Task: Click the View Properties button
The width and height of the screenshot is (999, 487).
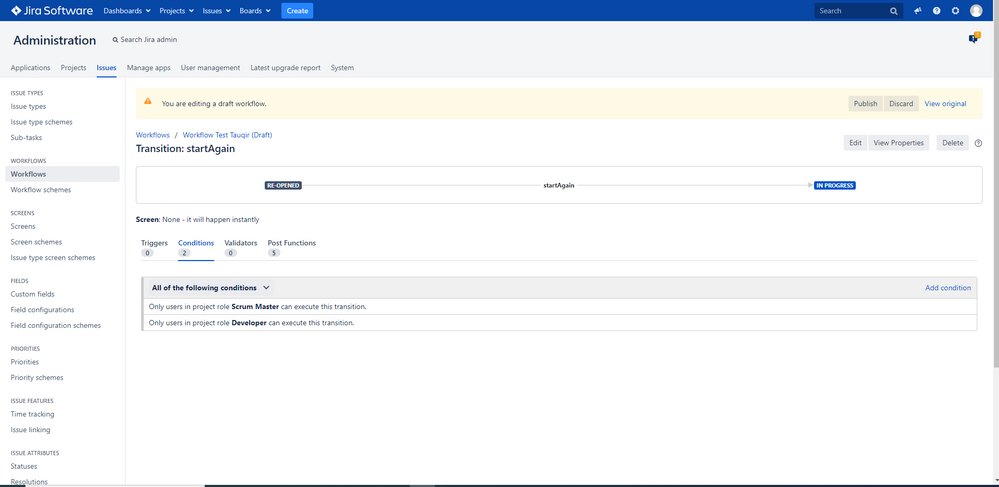Action: tap(898, 143)
